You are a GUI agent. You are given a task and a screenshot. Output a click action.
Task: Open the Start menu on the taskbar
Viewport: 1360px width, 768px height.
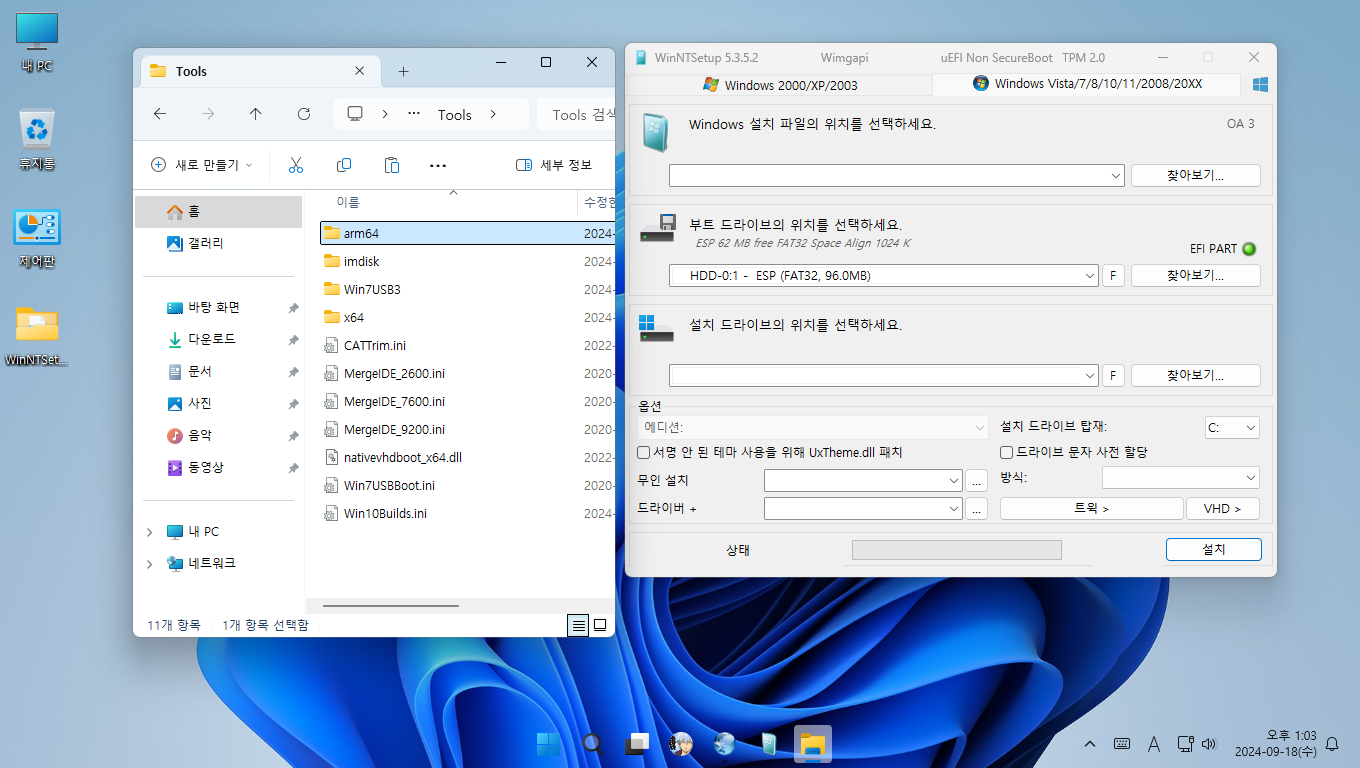click(x=549, y=744)
